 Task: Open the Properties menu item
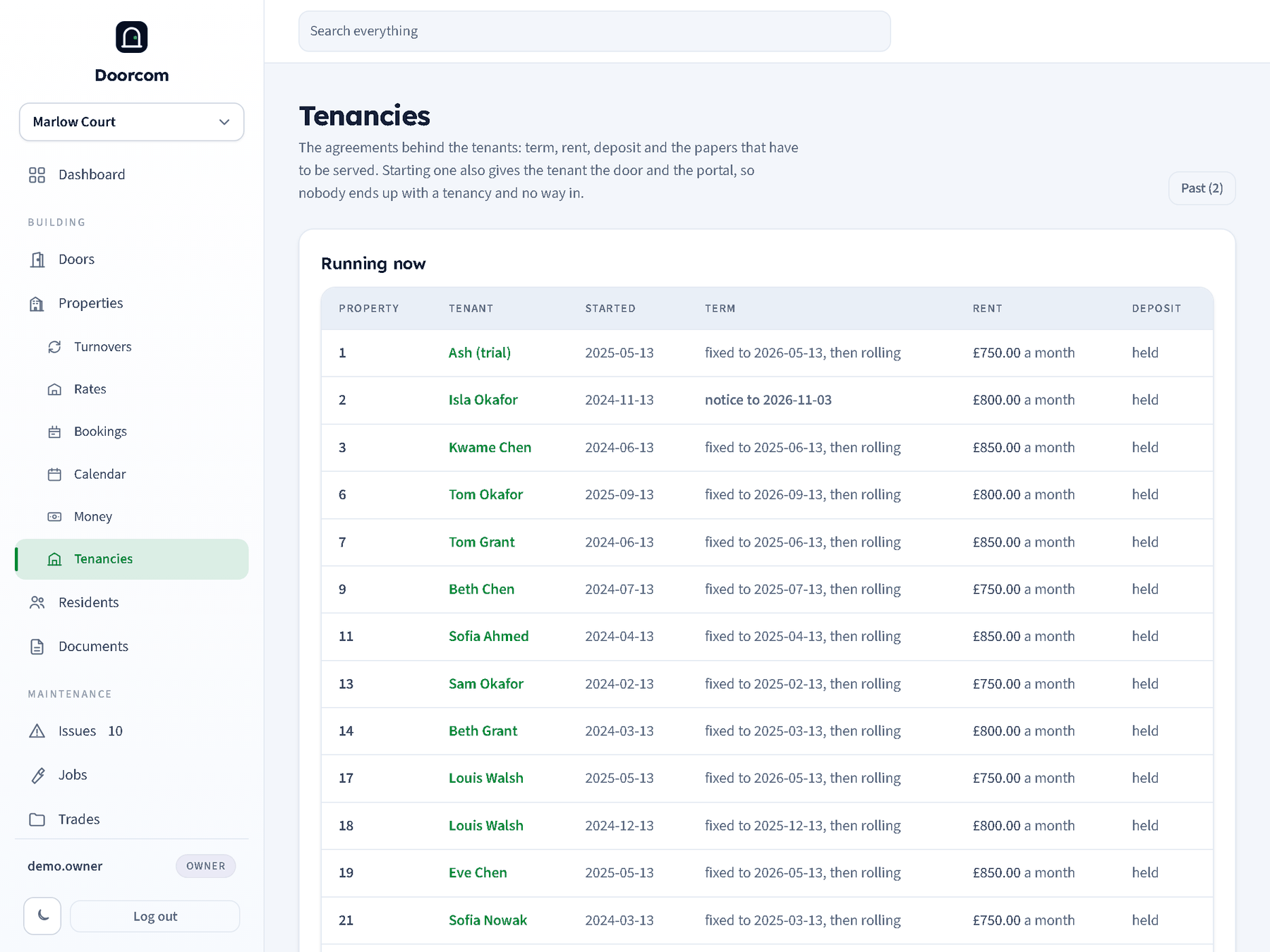pos(132,303)
